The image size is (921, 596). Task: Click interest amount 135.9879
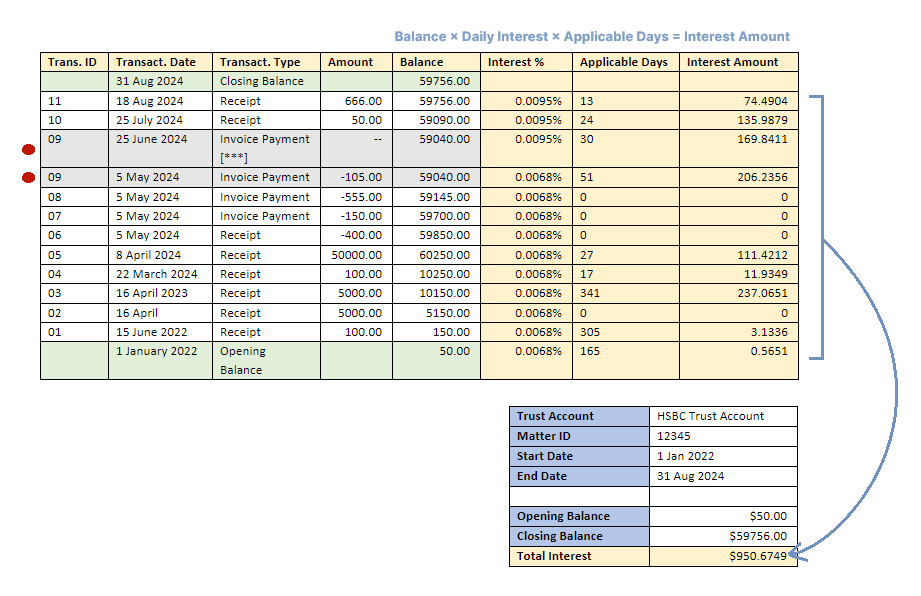coord(739,120)
